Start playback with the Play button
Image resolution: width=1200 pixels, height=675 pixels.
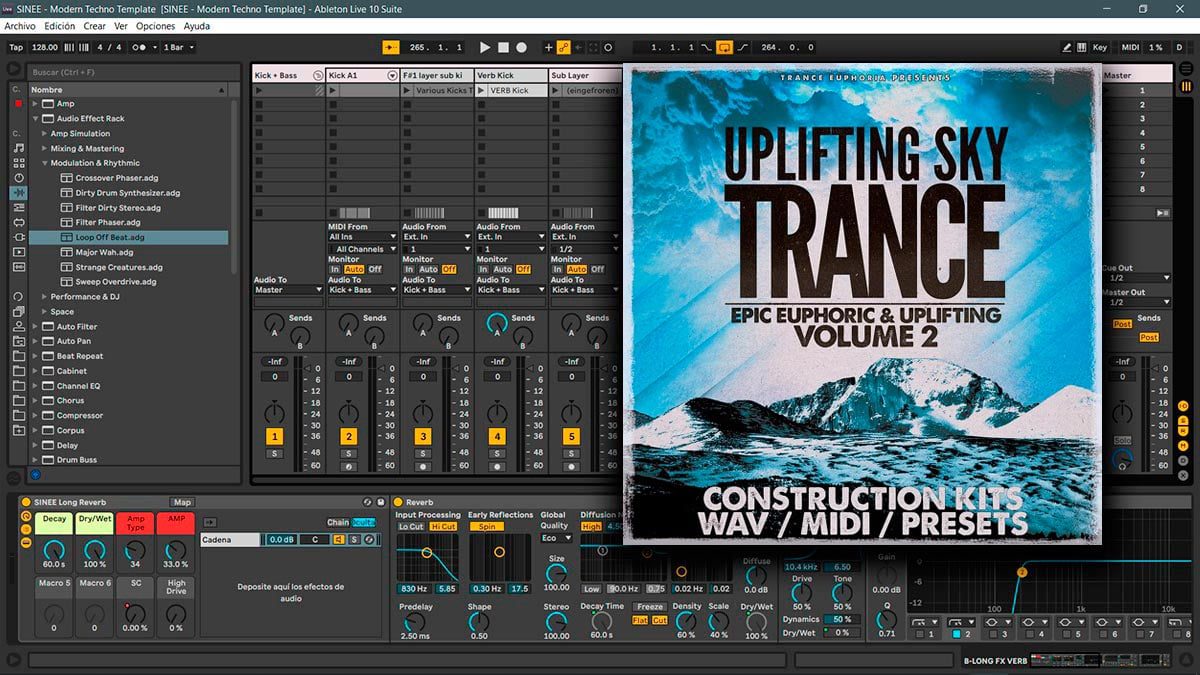click(x=485, y=47)
